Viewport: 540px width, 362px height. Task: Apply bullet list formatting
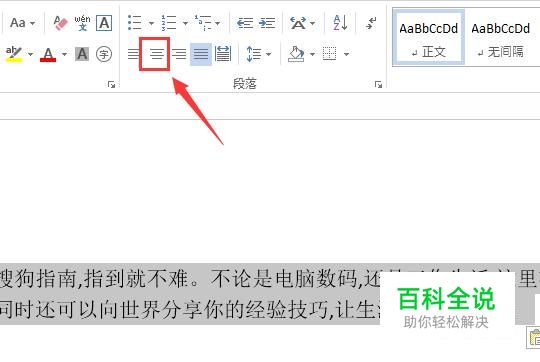coord(135,23)
